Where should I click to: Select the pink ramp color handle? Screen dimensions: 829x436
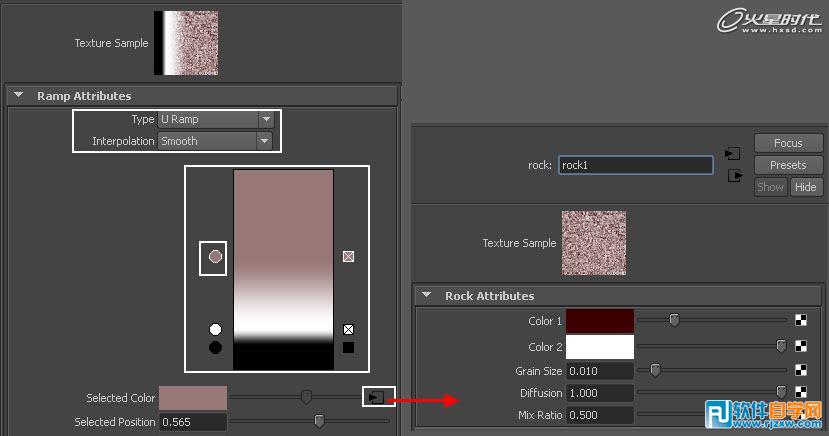(x=215, y=256)
